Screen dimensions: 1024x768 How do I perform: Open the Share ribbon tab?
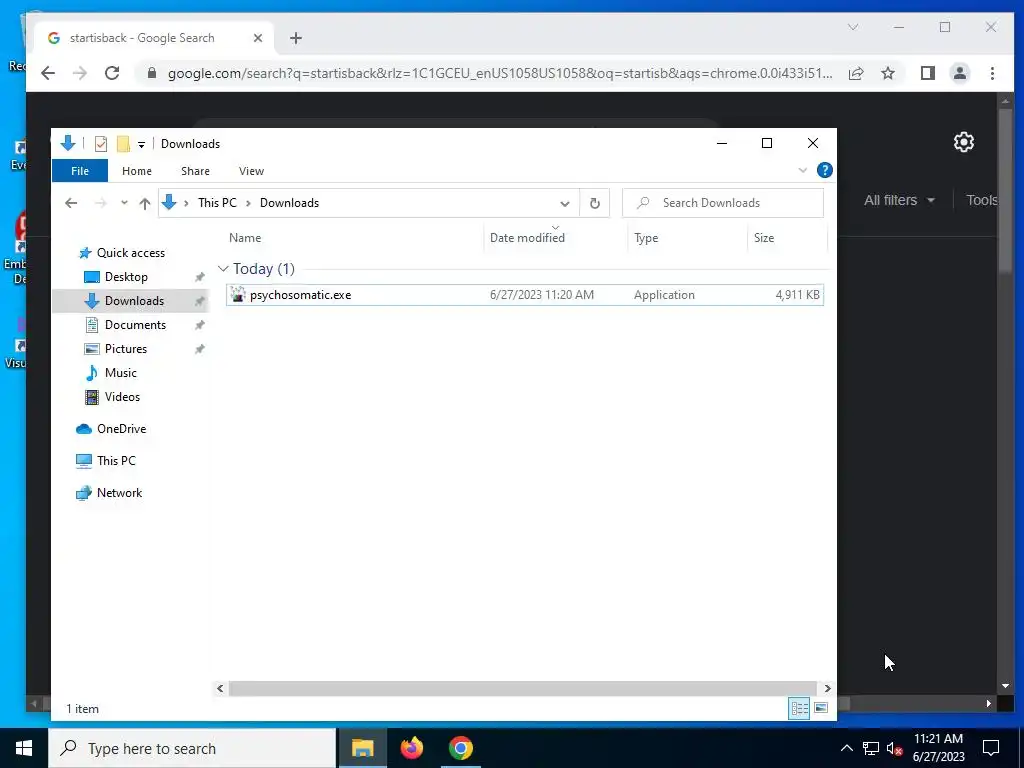(x=195, y=171)
